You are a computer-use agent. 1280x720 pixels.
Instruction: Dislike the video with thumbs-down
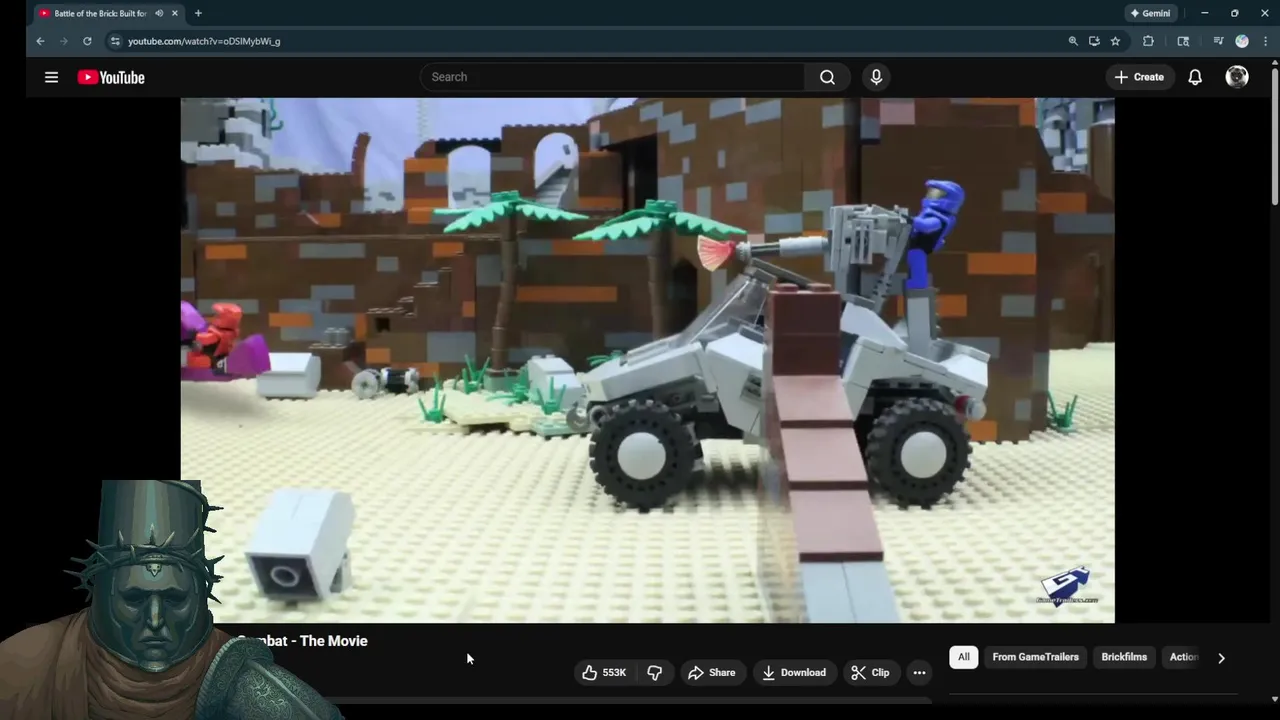(x=655, y=673)
